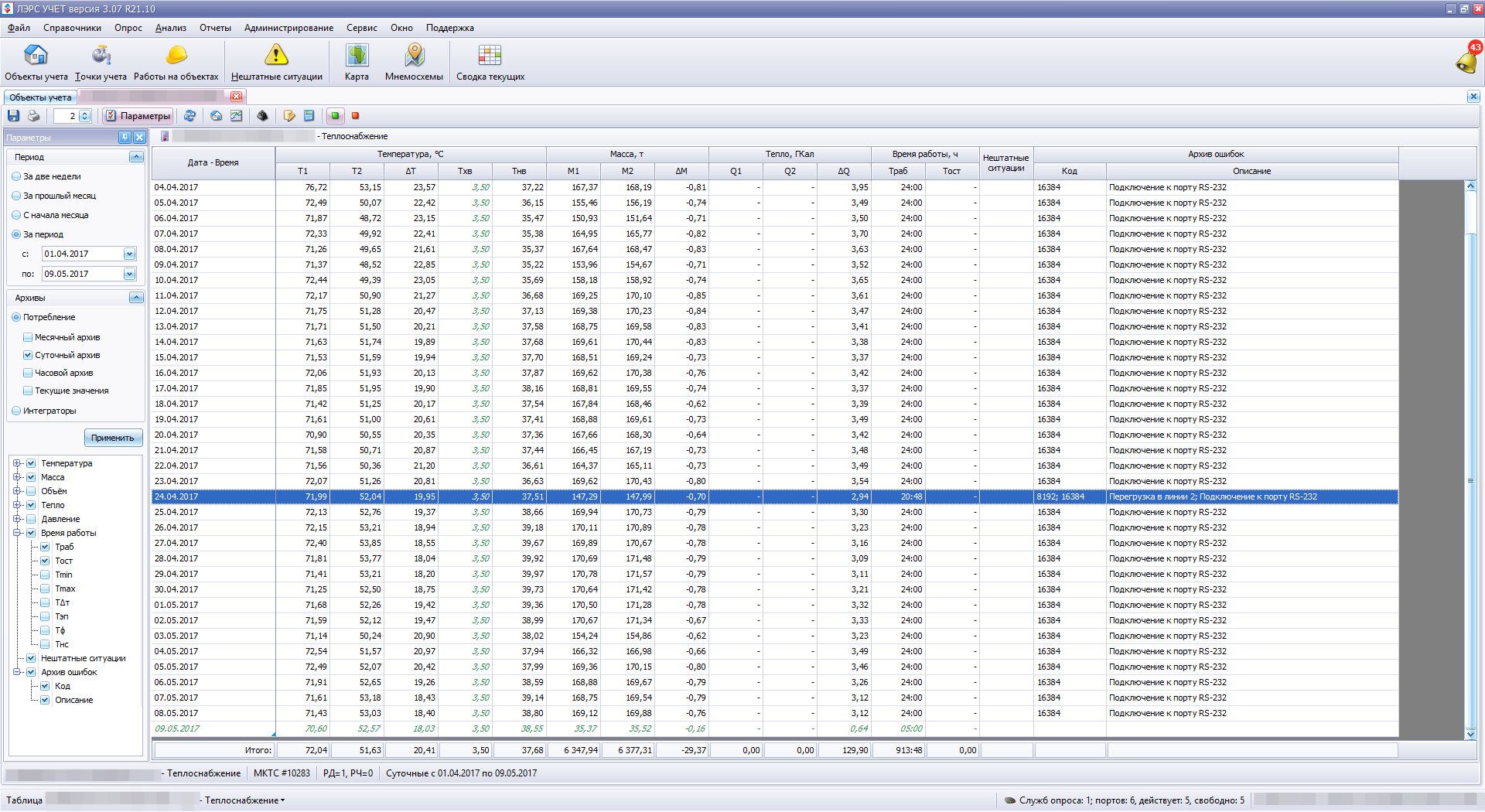The width and height of the screenshot is (1485, 812).
Task: Click the green square start icon
Action: 335,116
